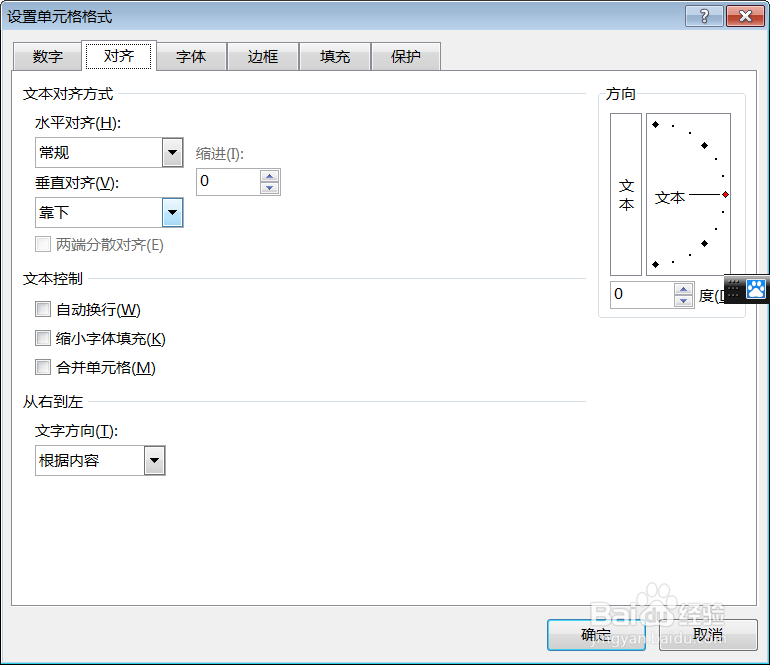Click the 常规 horizontal alignment combo box
Viewport: 770px width, 665px height.
pos(109,152)
